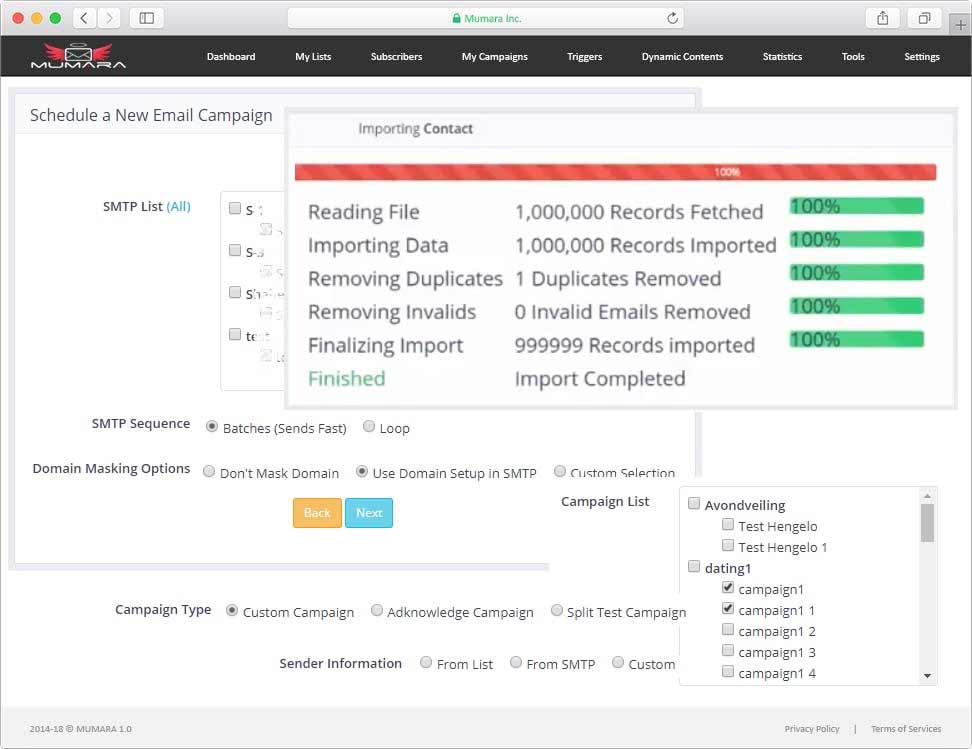Check the dating1 group checkbox
972x749 pixels.
(x=694, y=567)
